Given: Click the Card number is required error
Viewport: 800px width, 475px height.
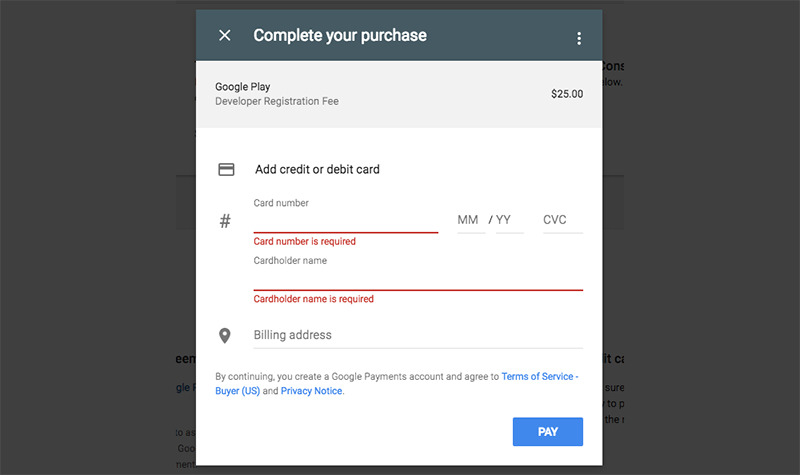Looking at the screenshot, I should (305, 241).
